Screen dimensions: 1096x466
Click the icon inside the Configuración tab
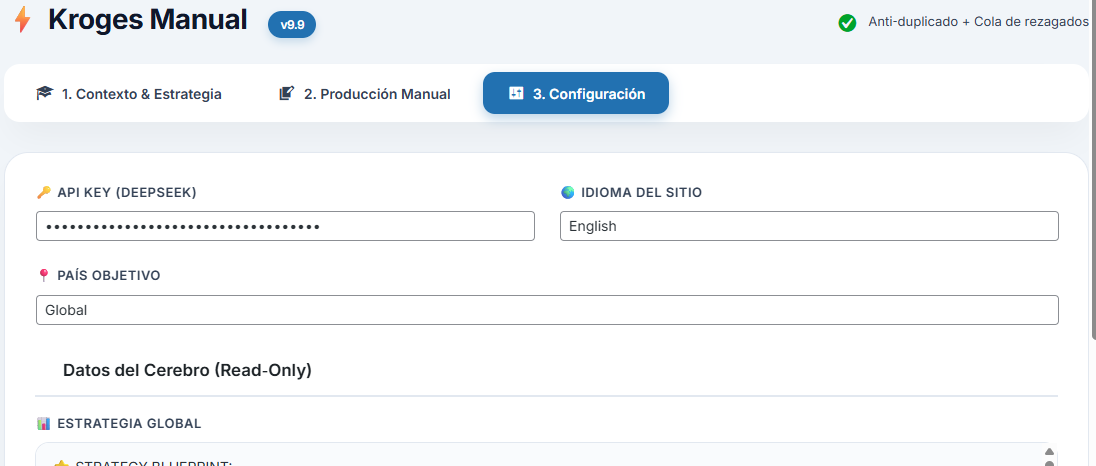[516, 94]
